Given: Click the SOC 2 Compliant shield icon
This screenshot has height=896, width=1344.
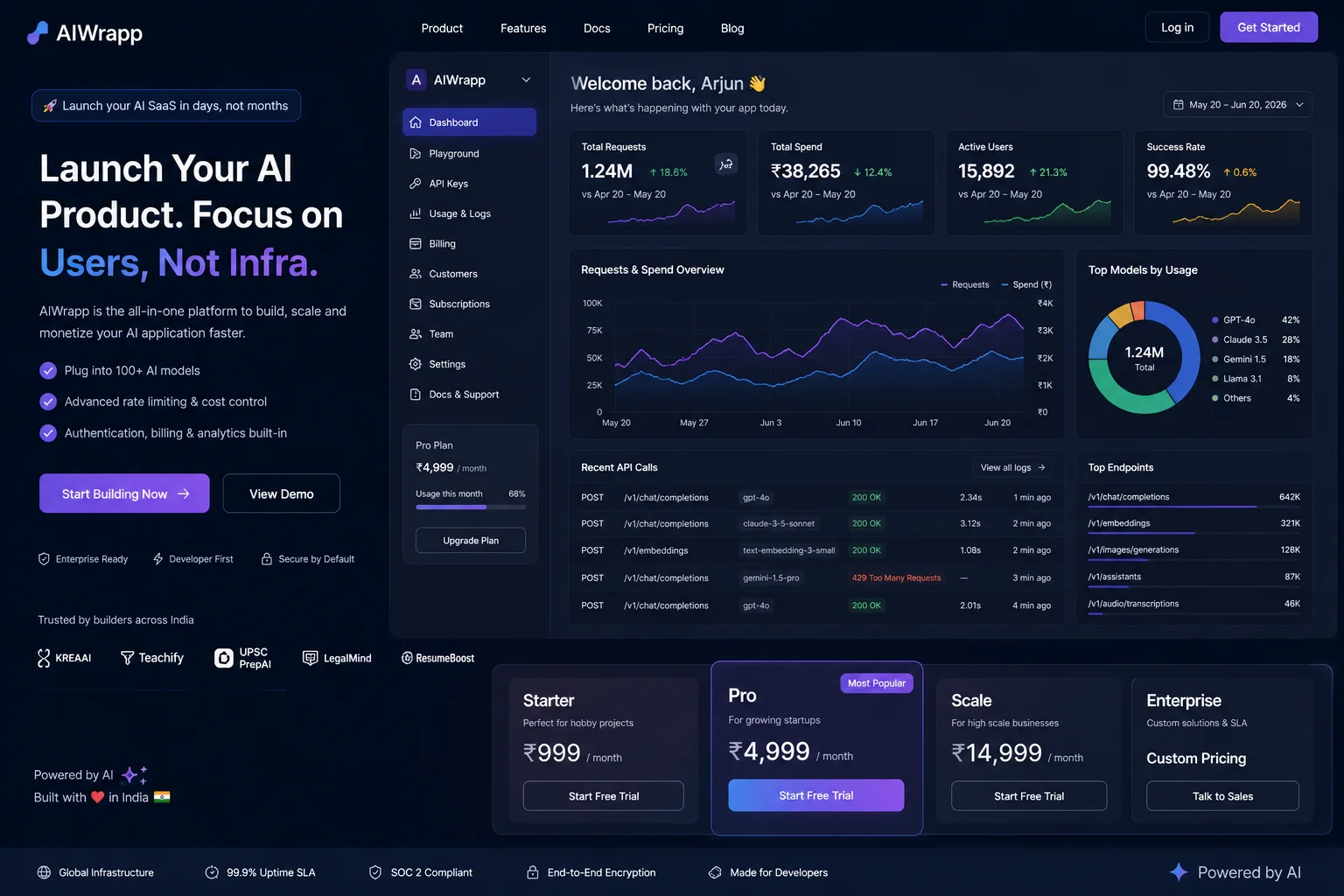Looking at the screenshot, I should (375, 872).
